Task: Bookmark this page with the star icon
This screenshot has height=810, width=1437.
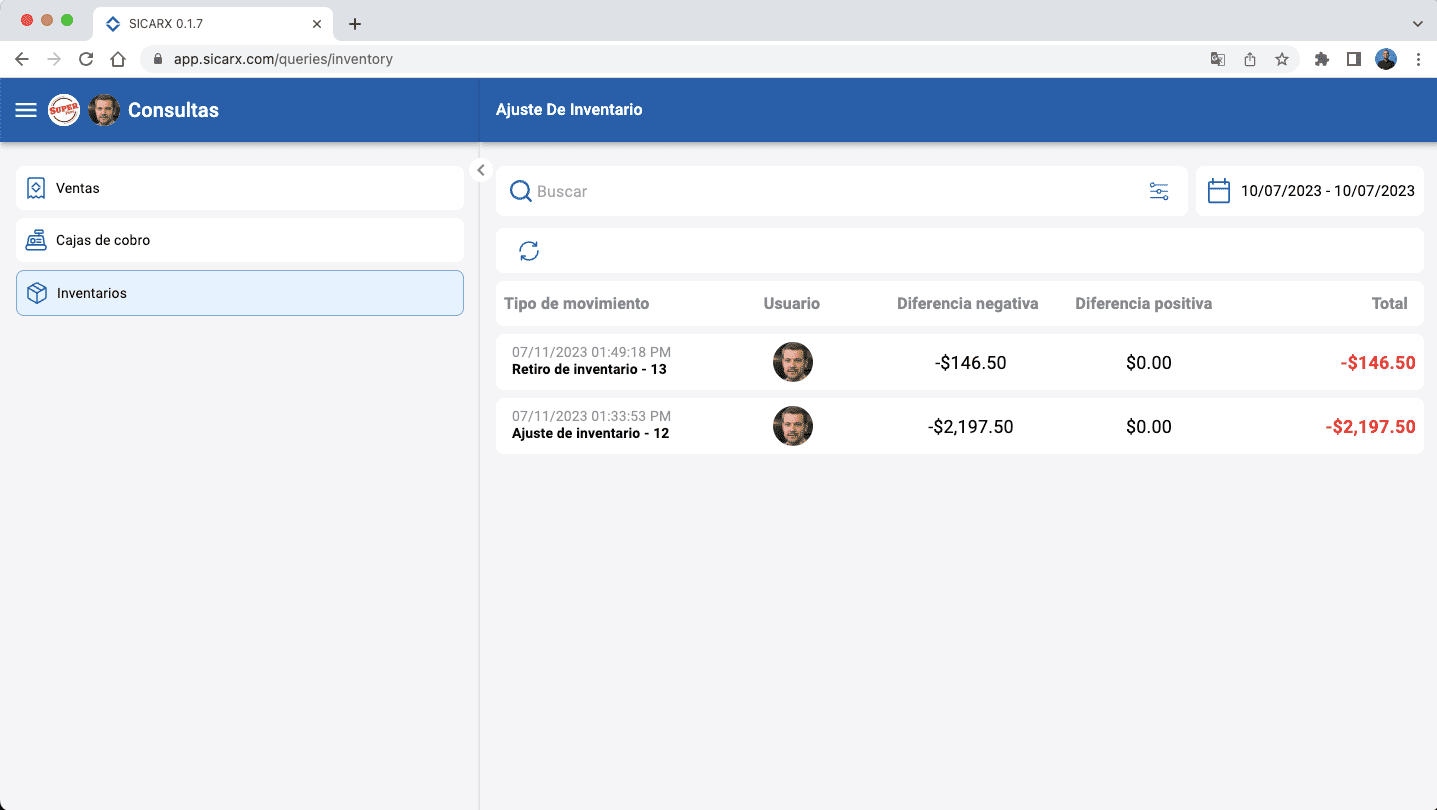Action: coord(1282,59)
